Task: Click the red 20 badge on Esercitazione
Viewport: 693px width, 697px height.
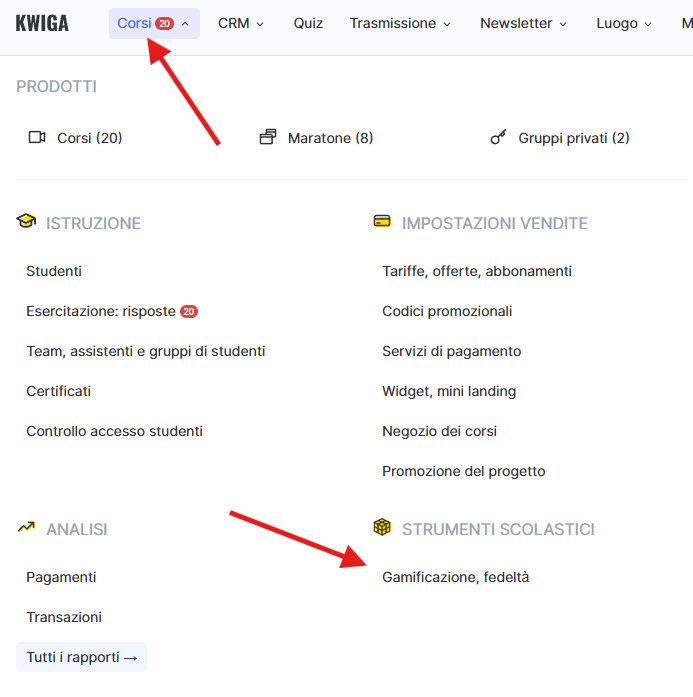Action: 189,311
